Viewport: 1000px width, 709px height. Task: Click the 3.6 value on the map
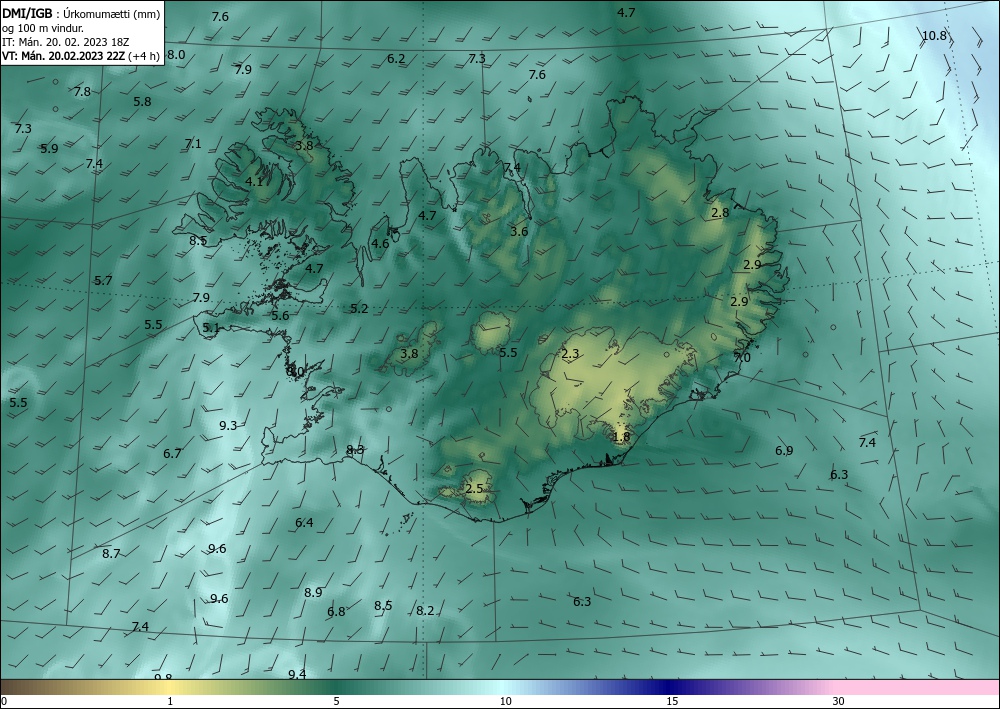click(x=519, y=231)
